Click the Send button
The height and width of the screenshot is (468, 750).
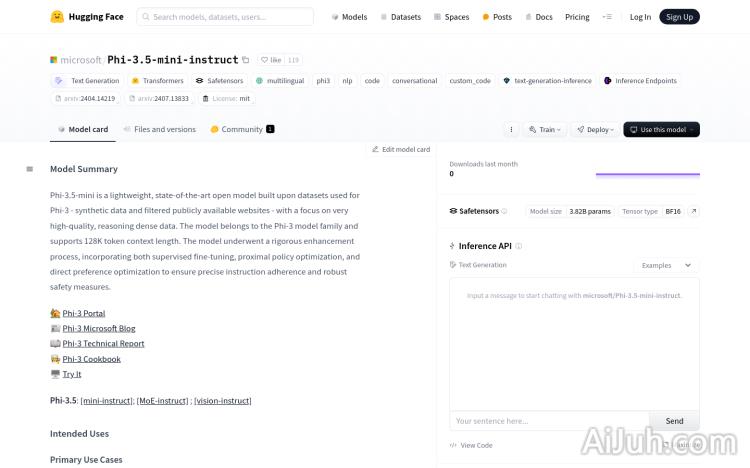pos(674,421)
